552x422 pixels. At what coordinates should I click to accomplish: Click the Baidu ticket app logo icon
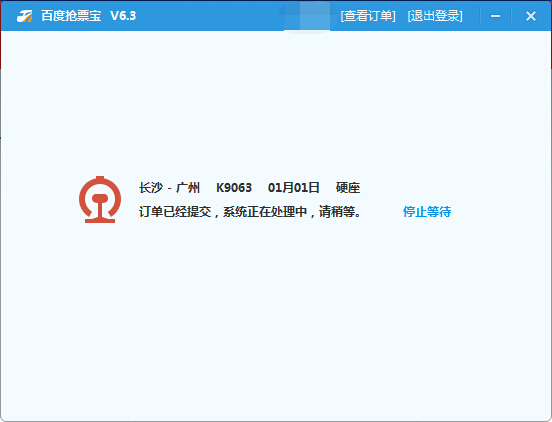click(x=25, y=16)
